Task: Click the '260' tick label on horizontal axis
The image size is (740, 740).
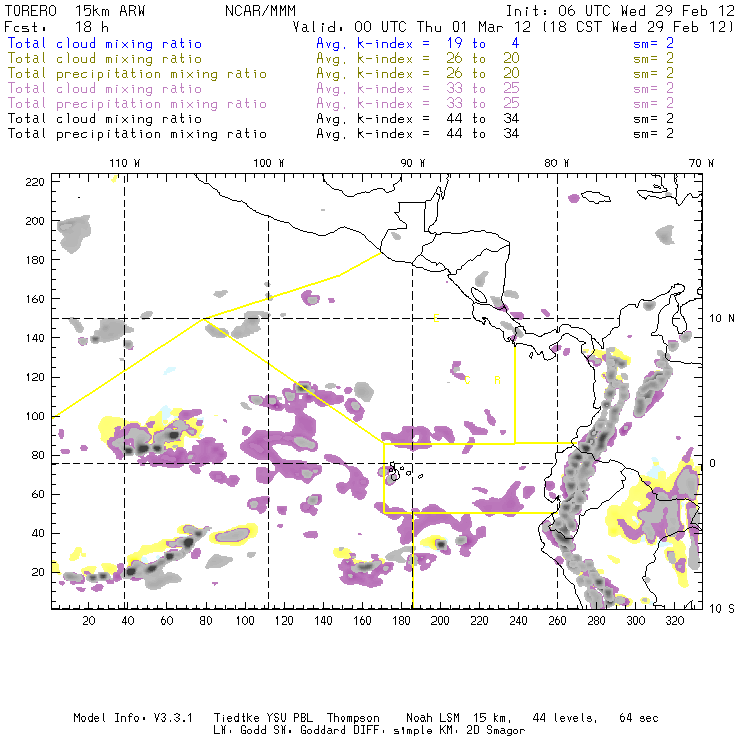Action: click(x=557, y=621)
